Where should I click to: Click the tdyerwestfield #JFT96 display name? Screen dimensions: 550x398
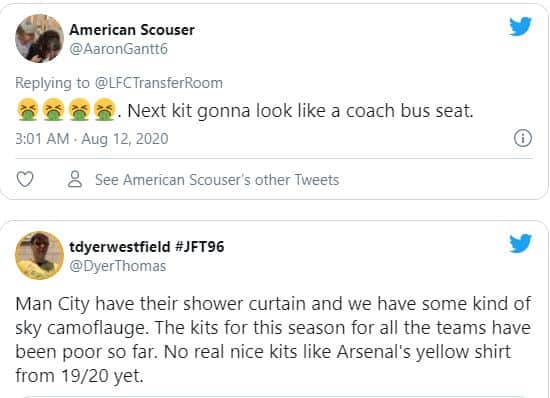147,247
